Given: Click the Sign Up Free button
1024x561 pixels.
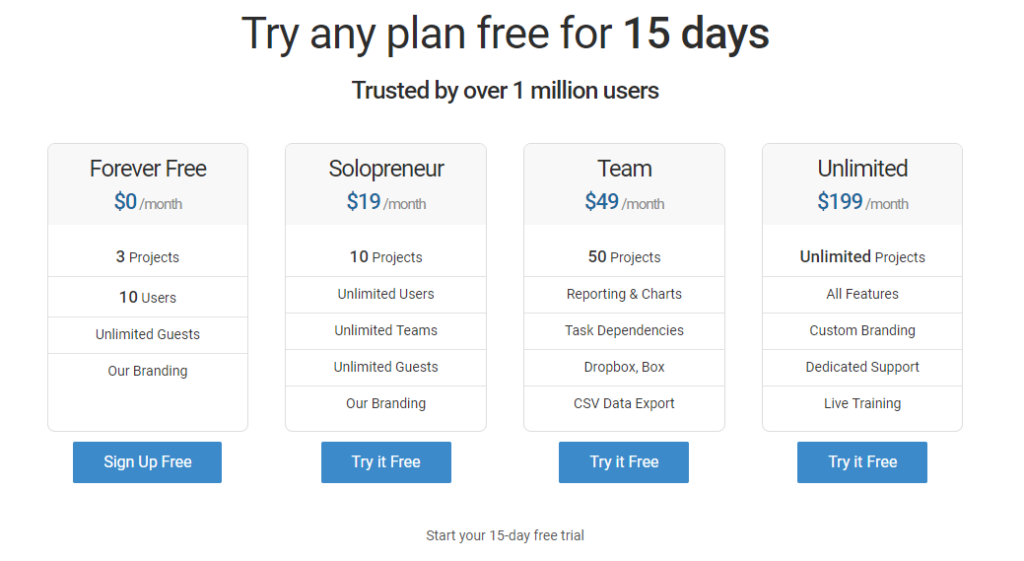Looking at the screenshot, I should coord(147,462).
